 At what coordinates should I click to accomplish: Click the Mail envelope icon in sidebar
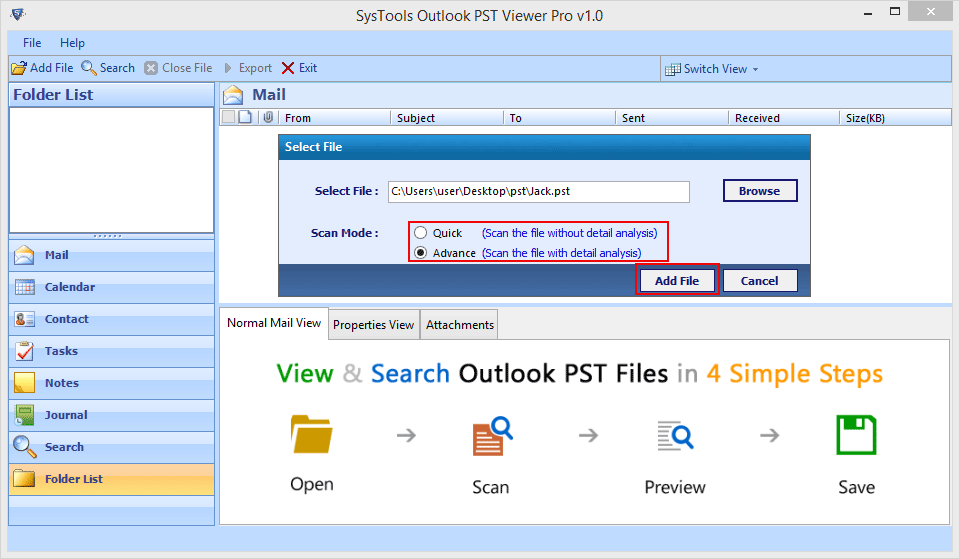[x=24, y=255]
